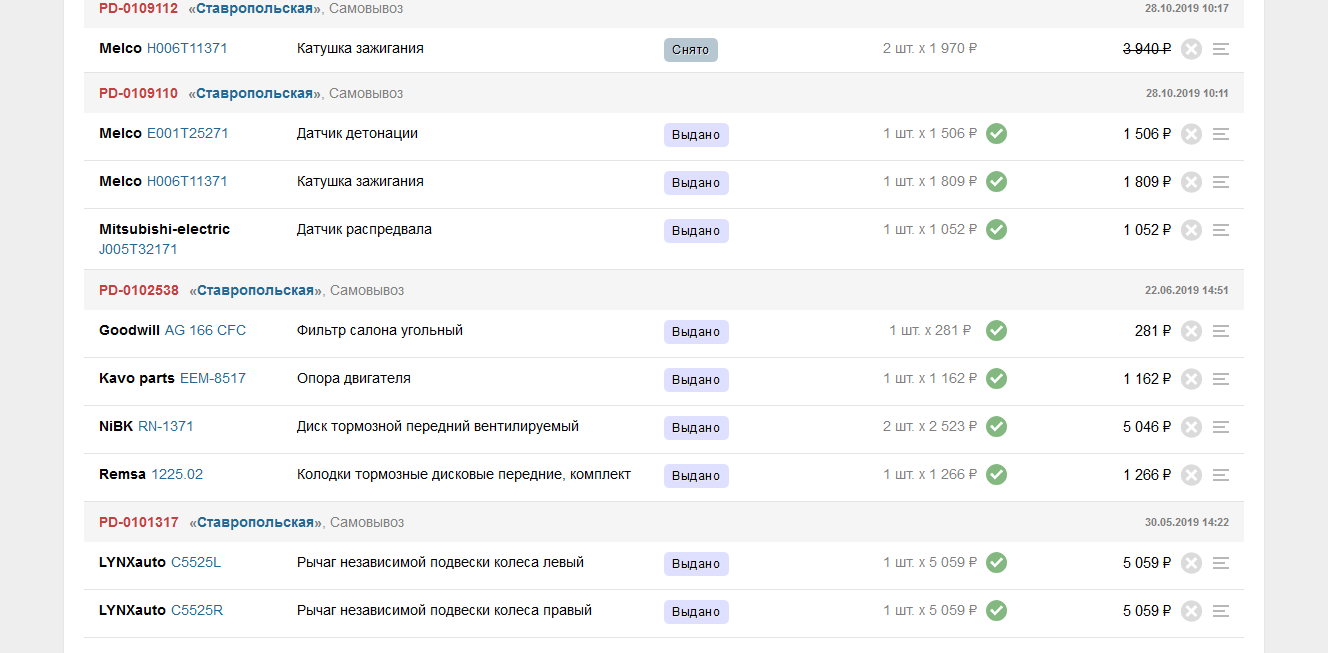
Task: Click the cancel X icon for Фильтр салона угольный
Action: [1191, 331]
